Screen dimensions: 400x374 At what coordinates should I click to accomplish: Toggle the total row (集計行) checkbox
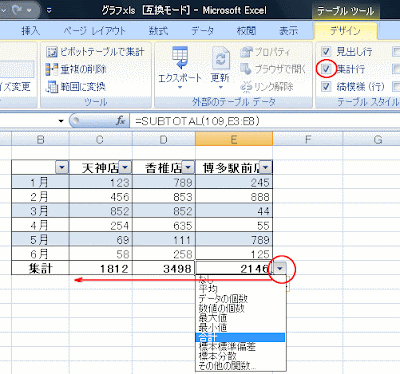click(x=326, y=69)
